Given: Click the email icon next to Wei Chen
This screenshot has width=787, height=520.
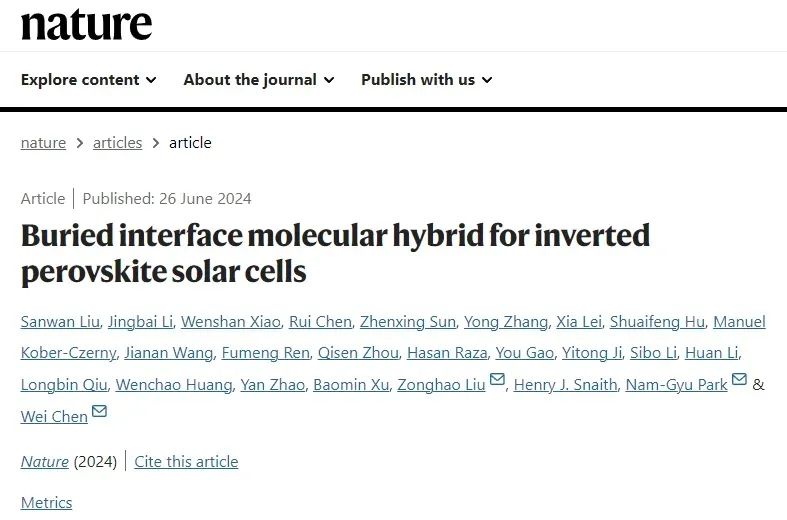Looking at the screenshot, I should coord(99,412).
